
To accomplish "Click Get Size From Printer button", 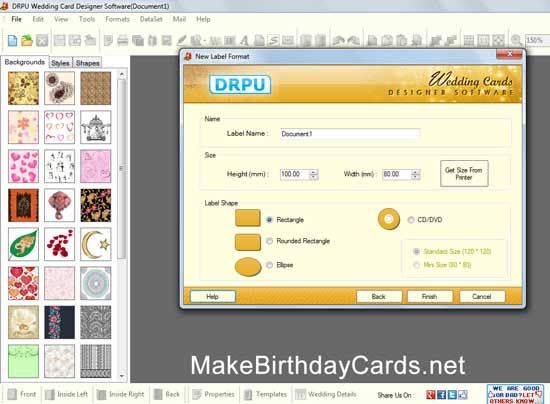I will [464, 174].
